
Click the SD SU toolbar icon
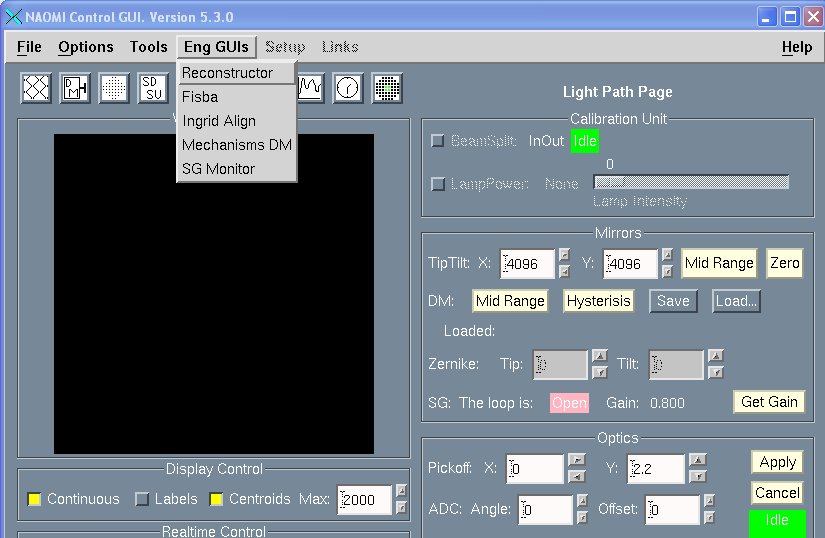153,89
